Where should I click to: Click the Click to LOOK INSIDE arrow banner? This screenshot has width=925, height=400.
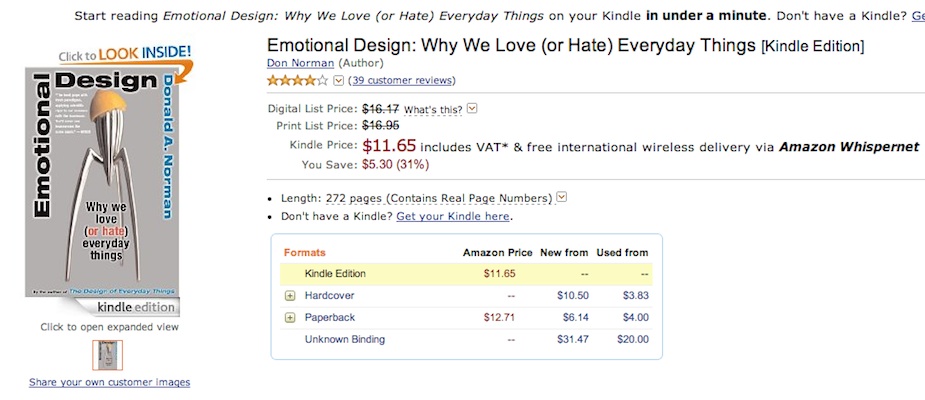pos(126,58)
